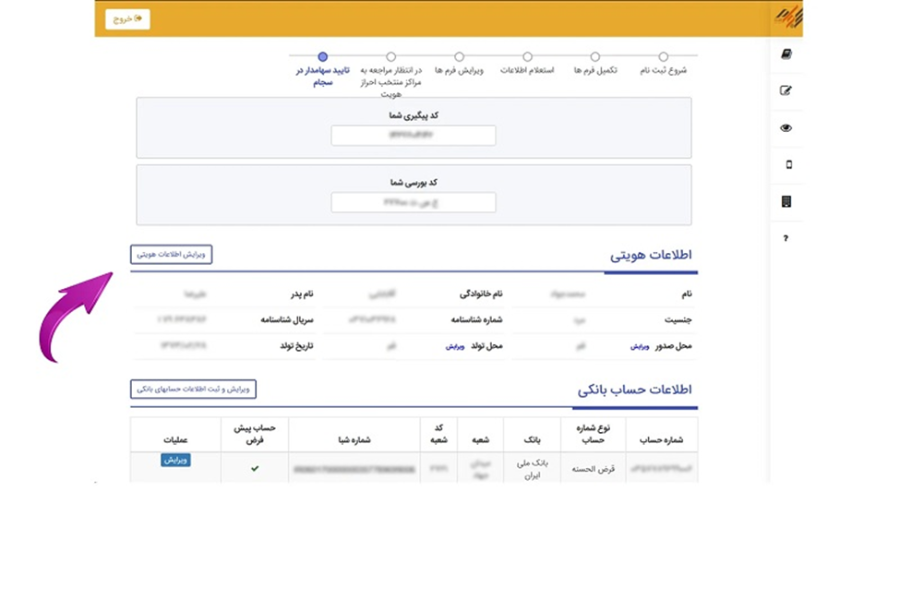Click the default account green checkmark
This screenshot has height=600, width=900.
[255, 468]
